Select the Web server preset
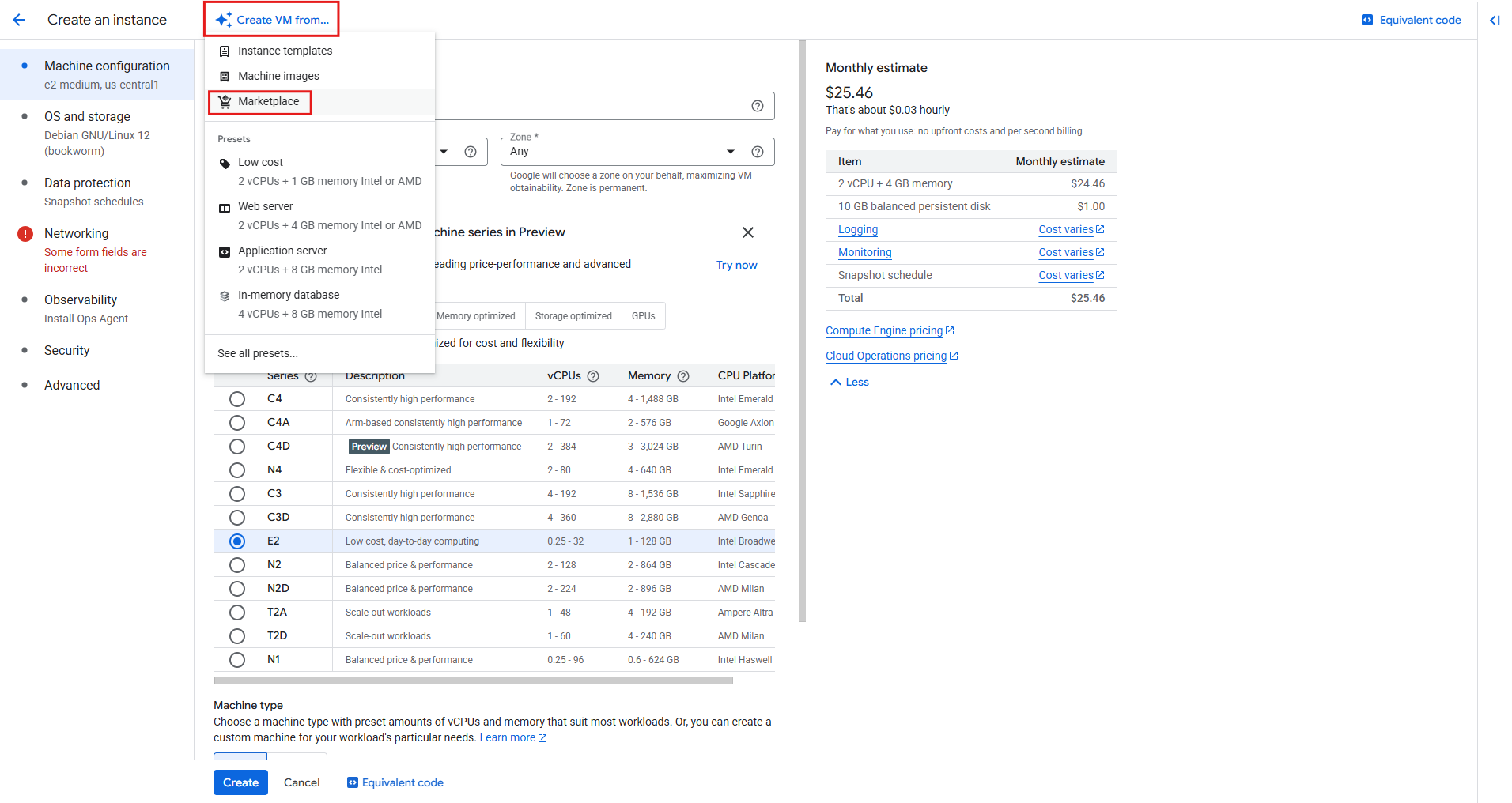Image resolution: width=1512 pixels, height=803 pixels. tap(266, 206)
